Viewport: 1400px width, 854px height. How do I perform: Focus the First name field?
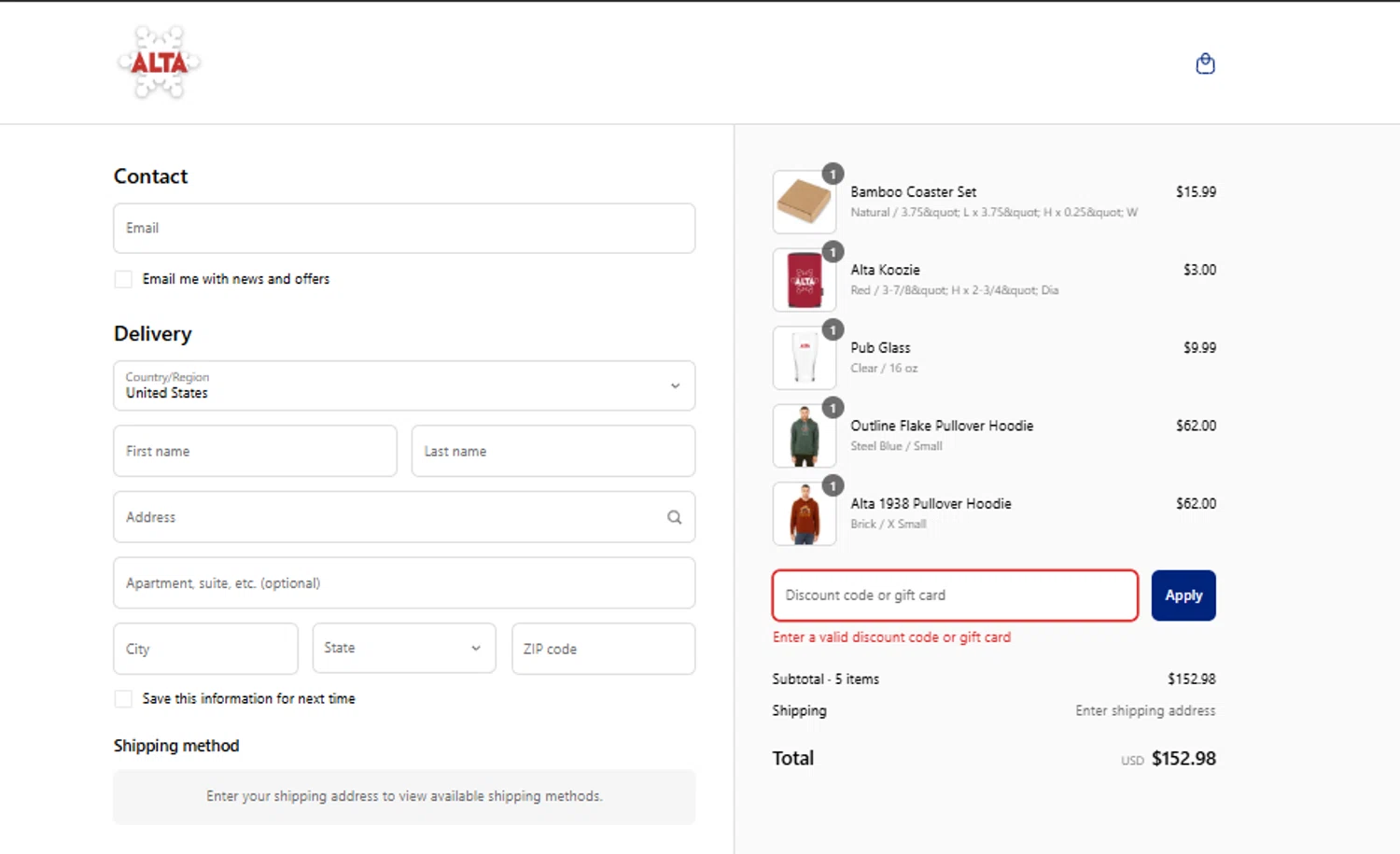pyautogui.click(x=255, y=452)
